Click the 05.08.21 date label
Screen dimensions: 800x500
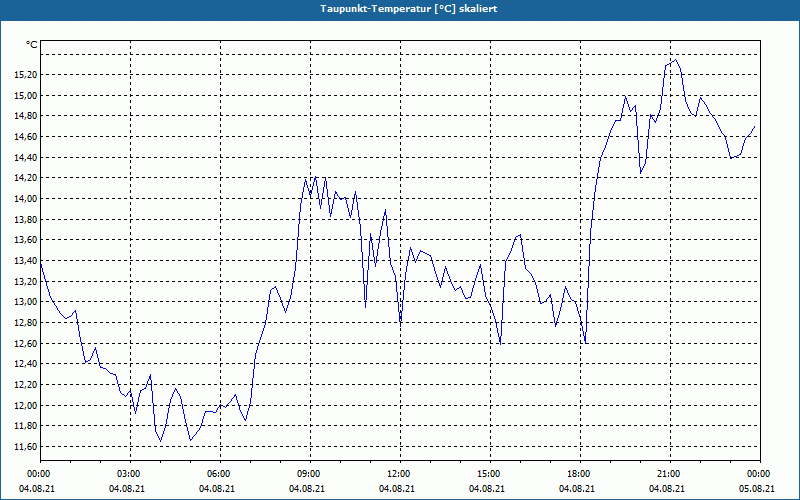(757, 489)
